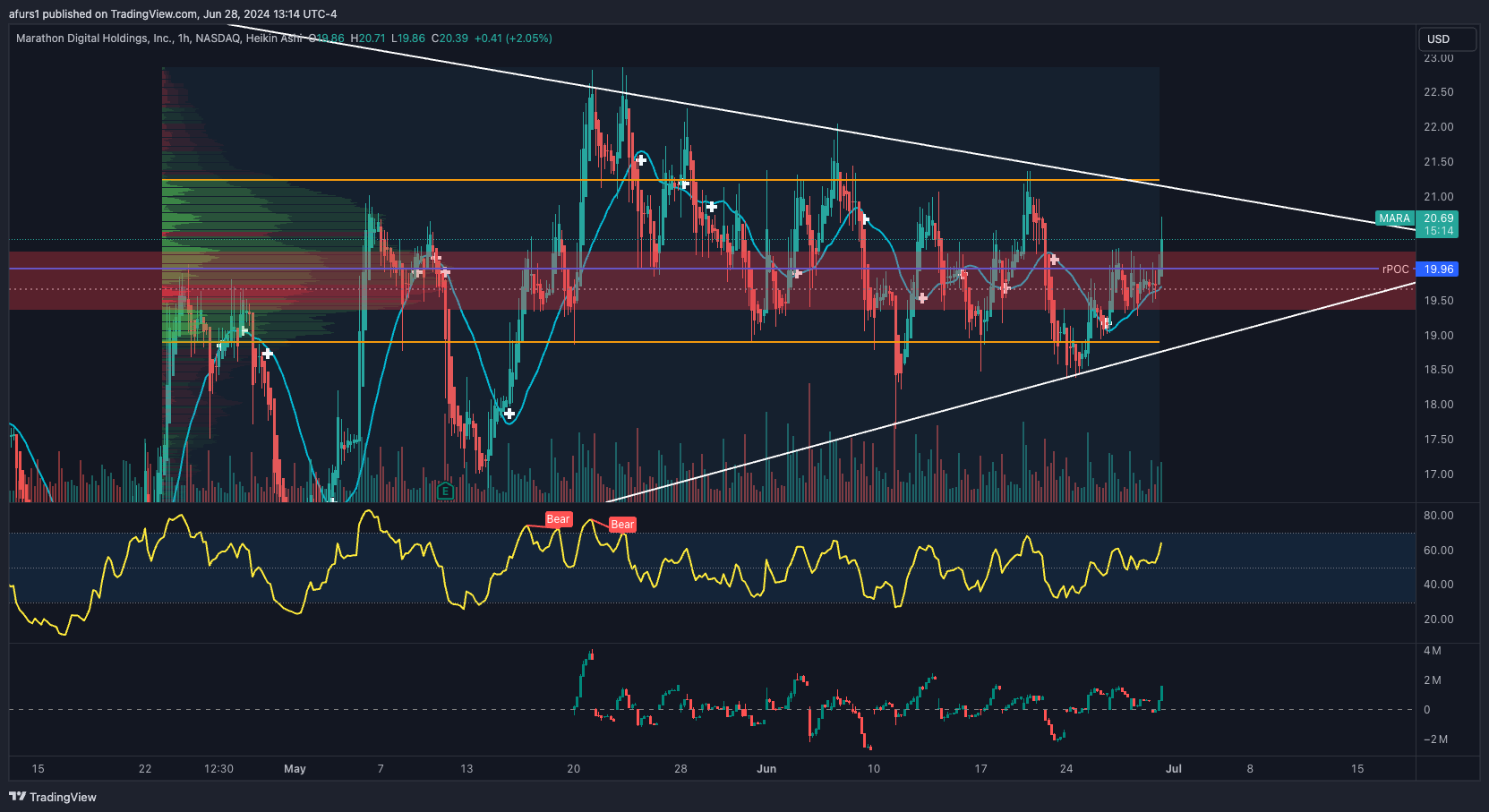Click the 28 date on time axis
Image resolution: width=1489 pixels, height=812 pixels.
click(x=680, y=769)
